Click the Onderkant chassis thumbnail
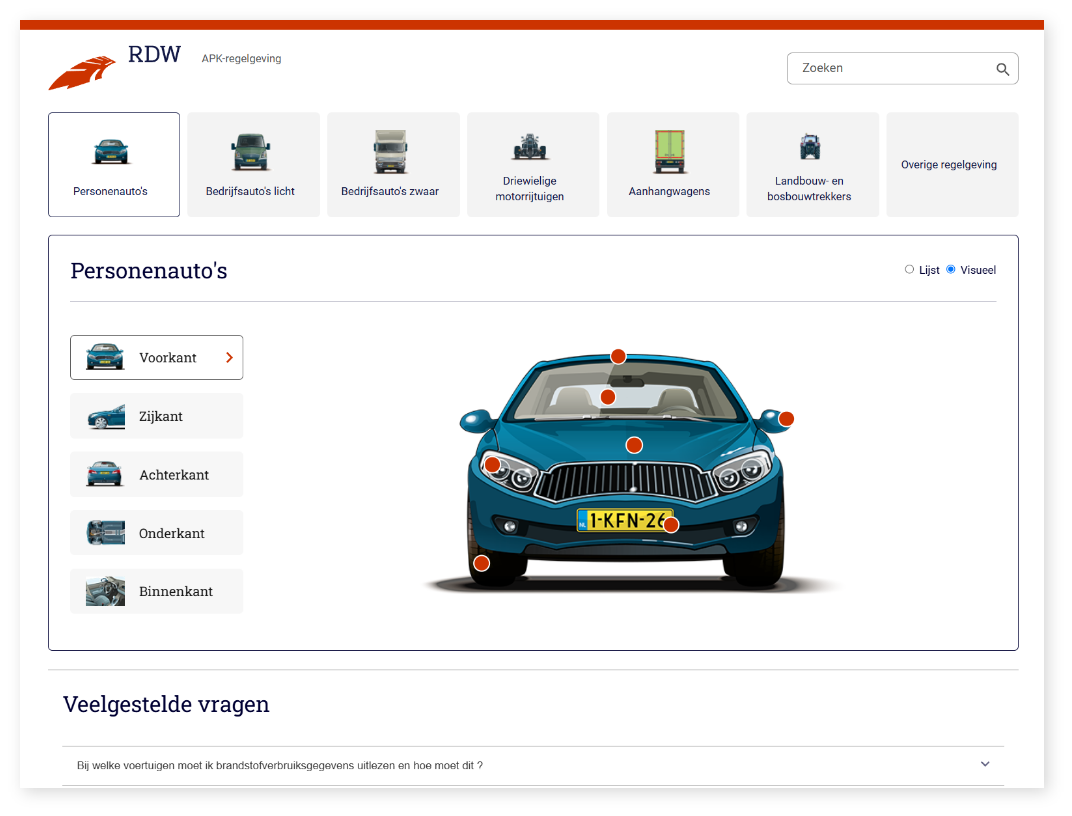The image size is (1072, 816). (105, 532)
